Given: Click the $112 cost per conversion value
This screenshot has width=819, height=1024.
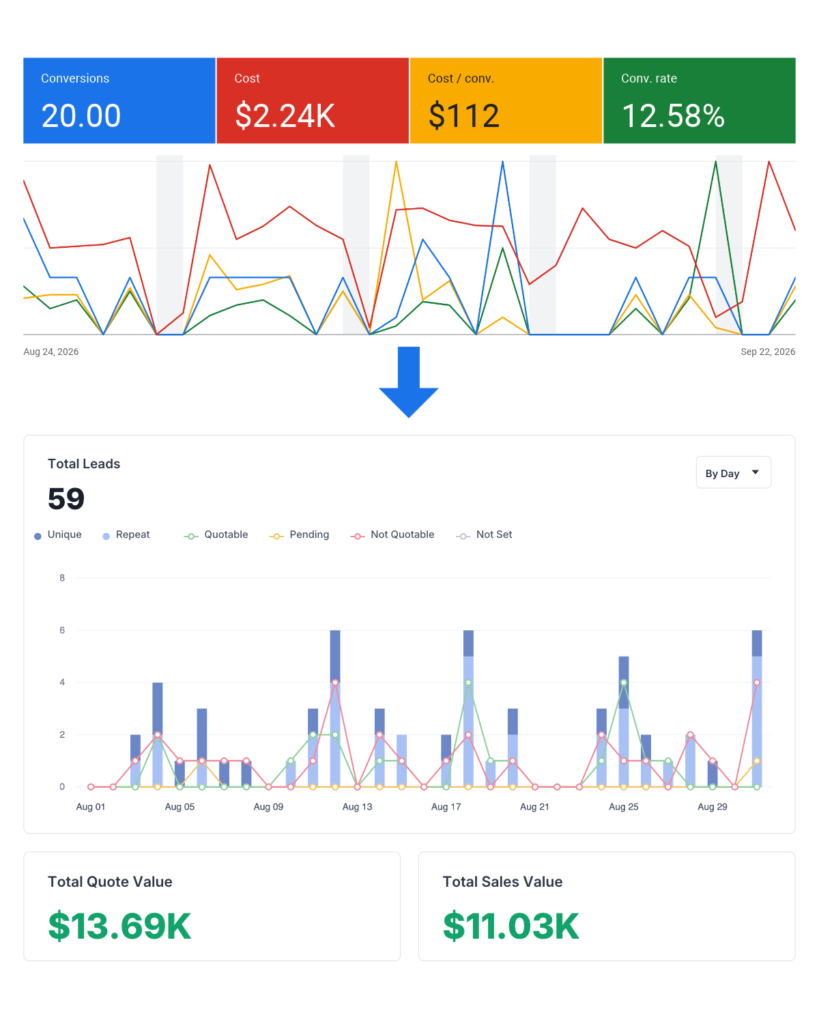Looking at the screenshot, I should (x=464, y=116).
